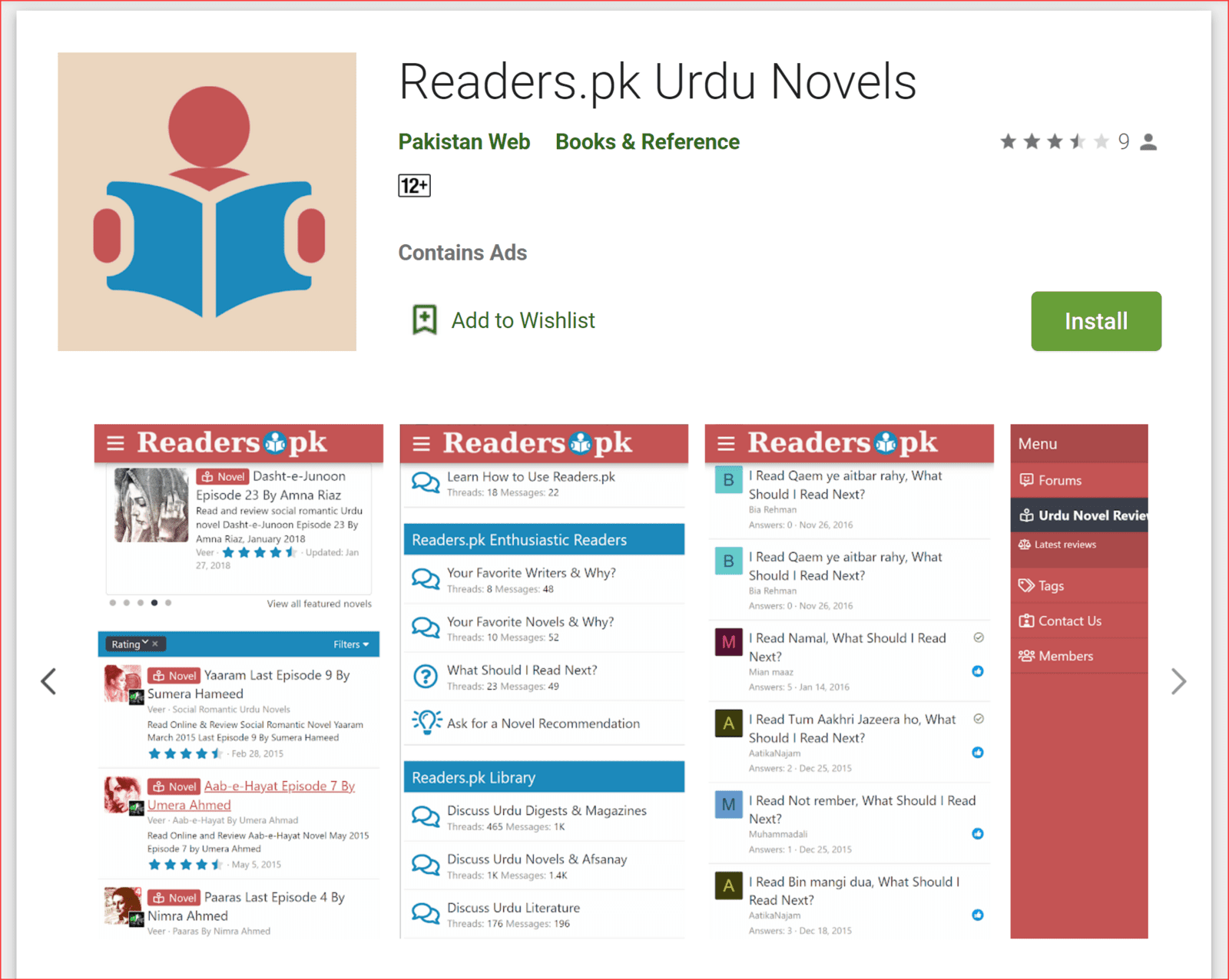Viewport: 1229px width, 980px height.
Task: Click blue badge on Bin mangi dua question
Action: pyautogui.click(x=978, y=915)
